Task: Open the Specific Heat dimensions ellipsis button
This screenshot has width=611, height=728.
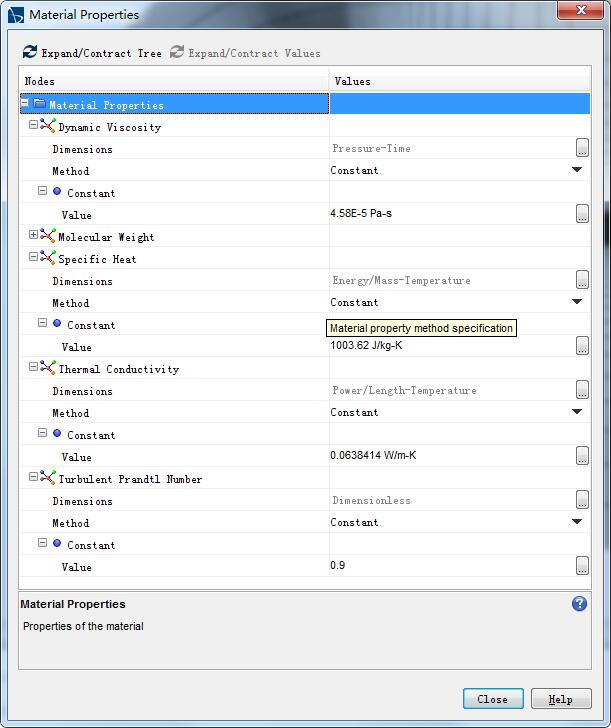Action: 582,280
